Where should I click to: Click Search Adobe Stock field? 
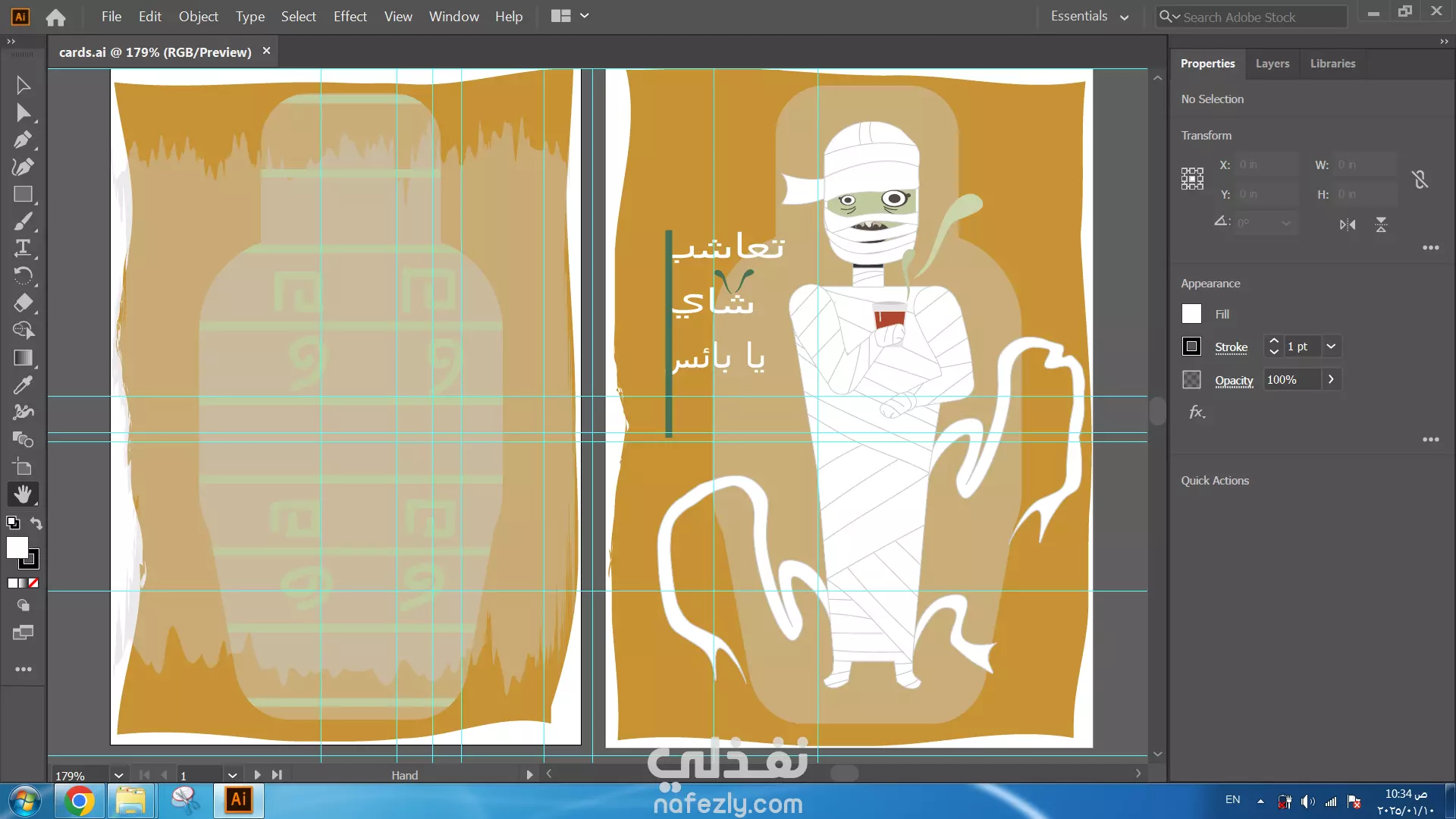click(1251, 17)
